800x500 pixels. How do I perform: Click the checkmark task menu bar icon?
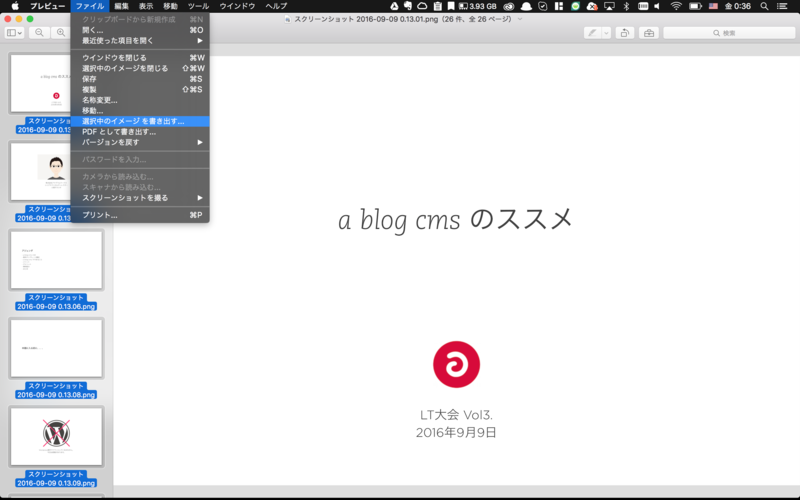[x=543, y=6]
